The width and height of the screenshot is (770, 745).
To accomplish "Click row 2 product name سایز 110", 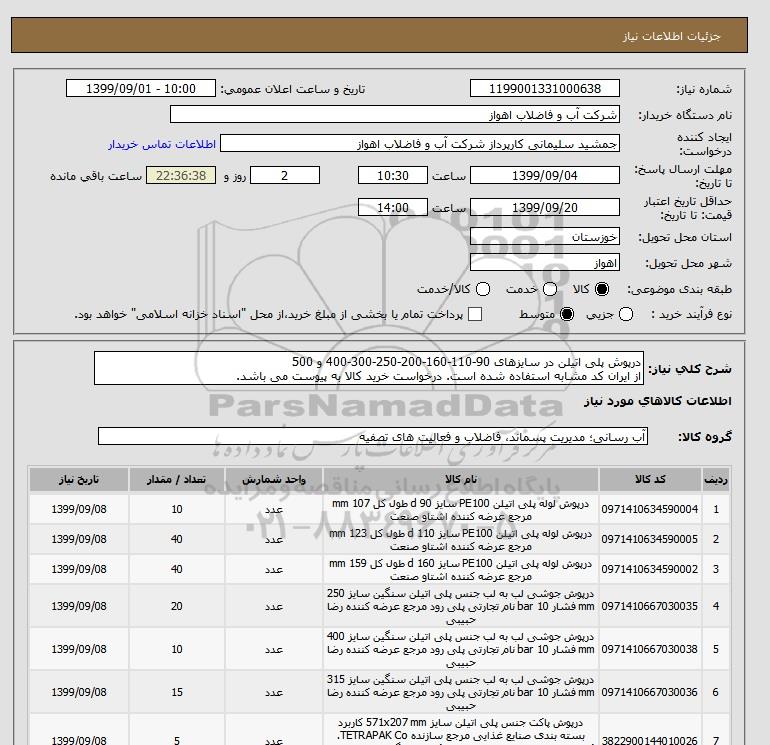I will coord(461,539).
